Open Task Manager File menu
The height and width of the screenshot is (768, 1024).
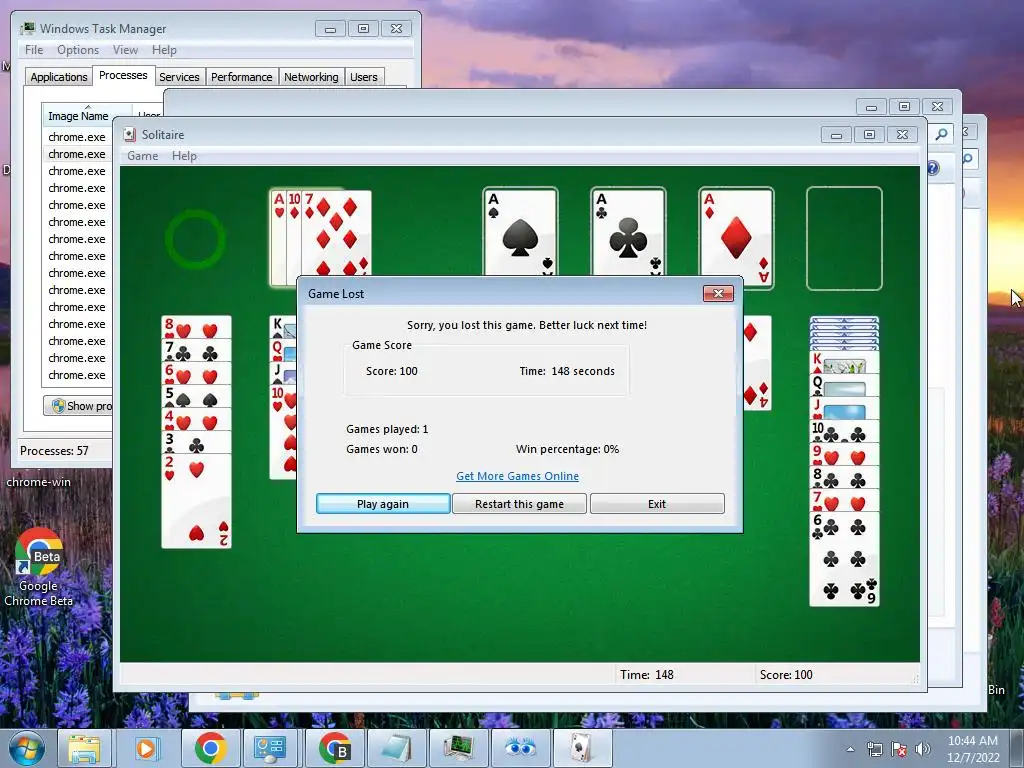[x=34, y=50]
